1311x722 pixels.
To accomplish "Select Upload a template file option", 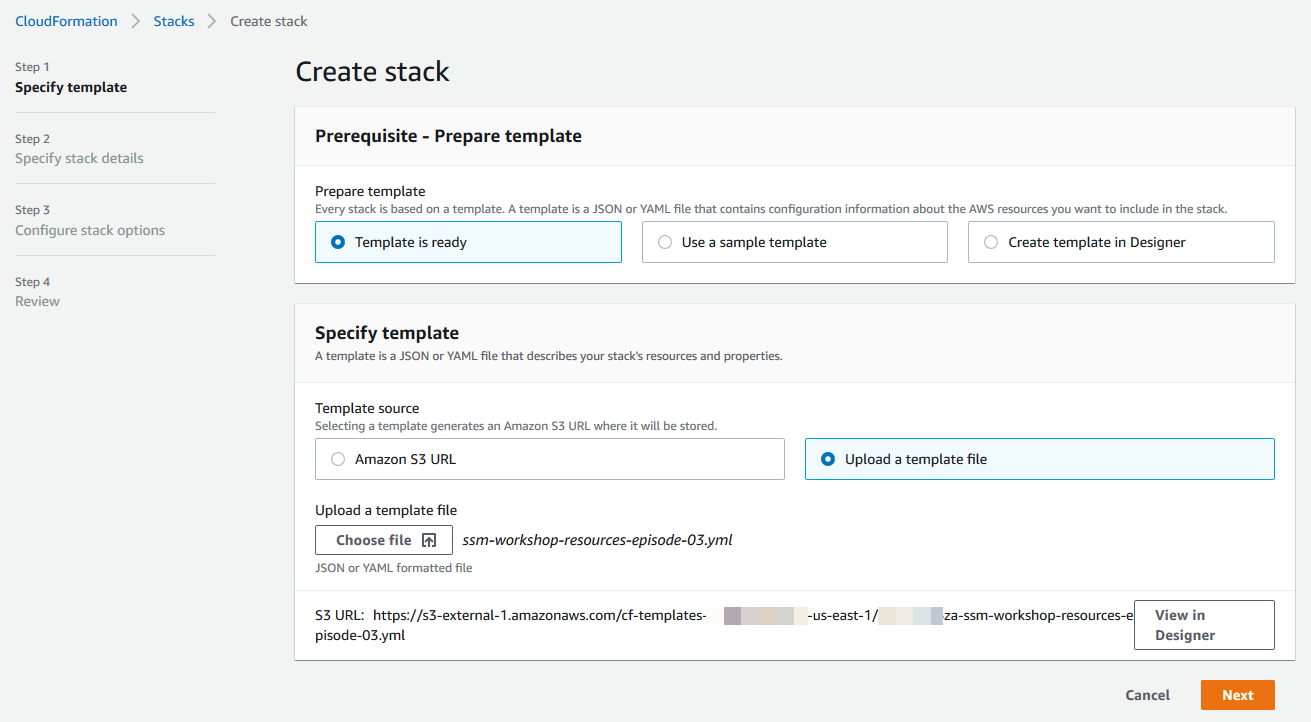I will point(1040,459).
